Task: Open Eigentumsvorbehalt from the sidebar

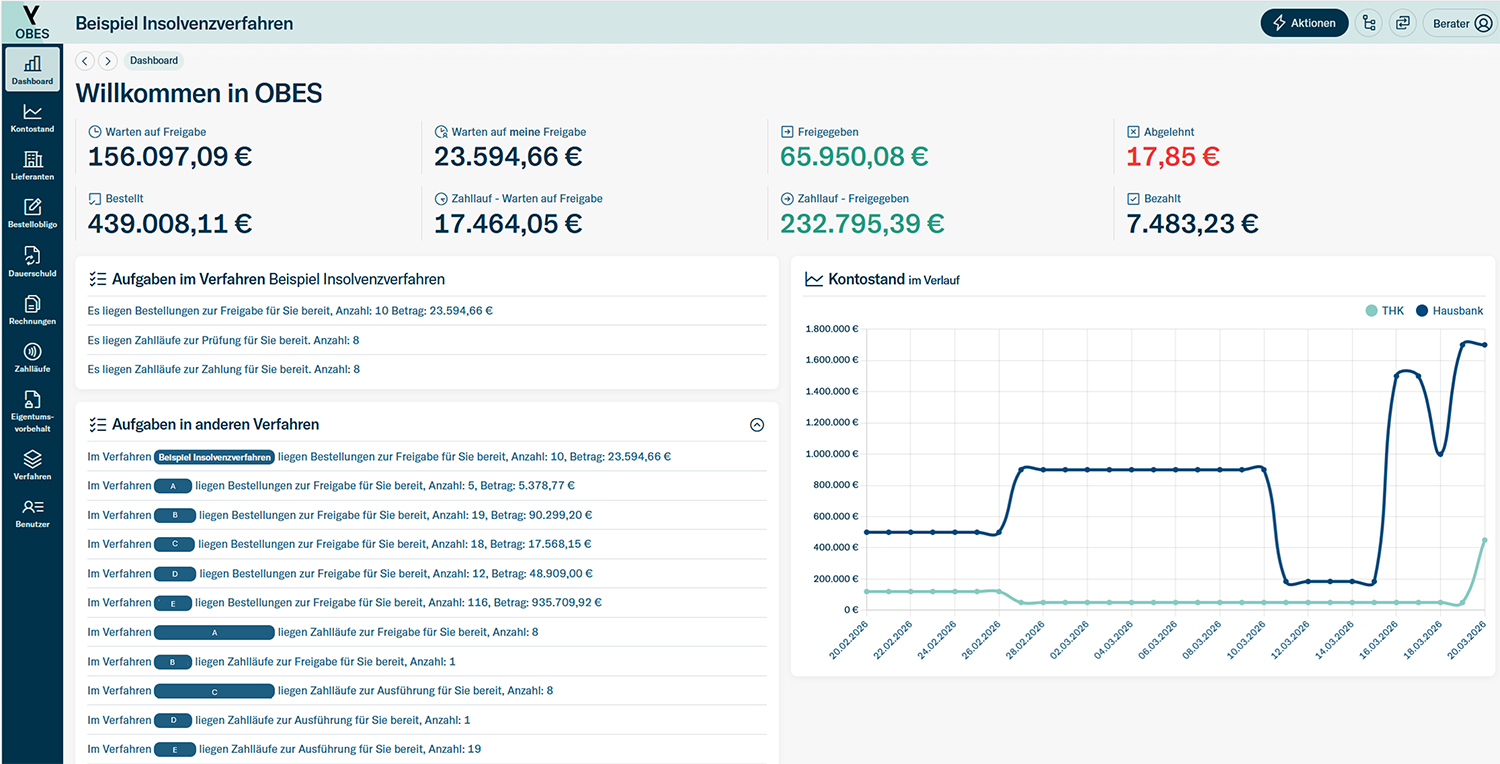Action: pyautogui.click(x=32, y=411)
